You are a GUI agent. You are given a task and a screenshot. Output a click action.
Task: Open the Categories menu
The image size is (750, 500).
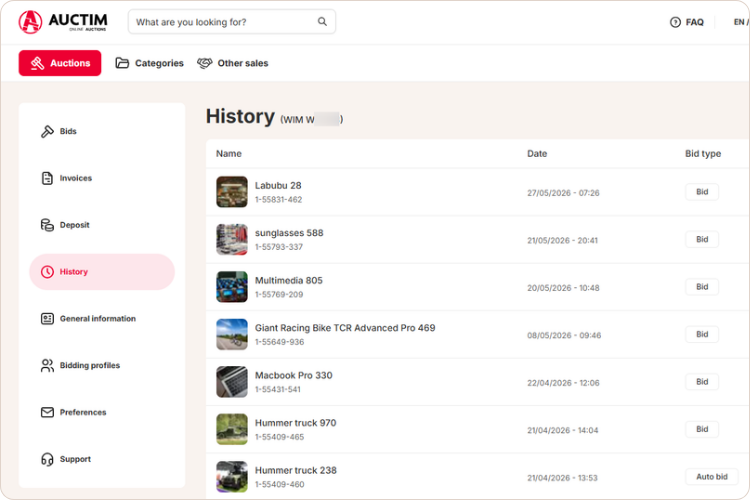149,63
